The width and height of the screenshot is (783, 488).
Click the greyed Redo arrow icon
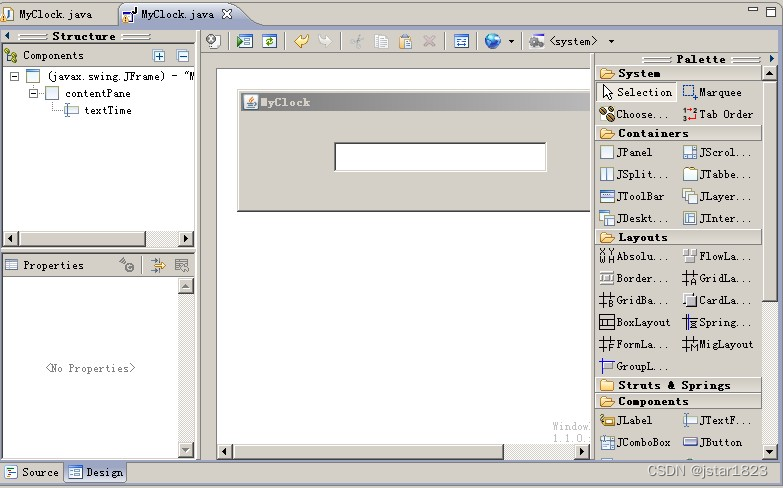click(325, 41)
